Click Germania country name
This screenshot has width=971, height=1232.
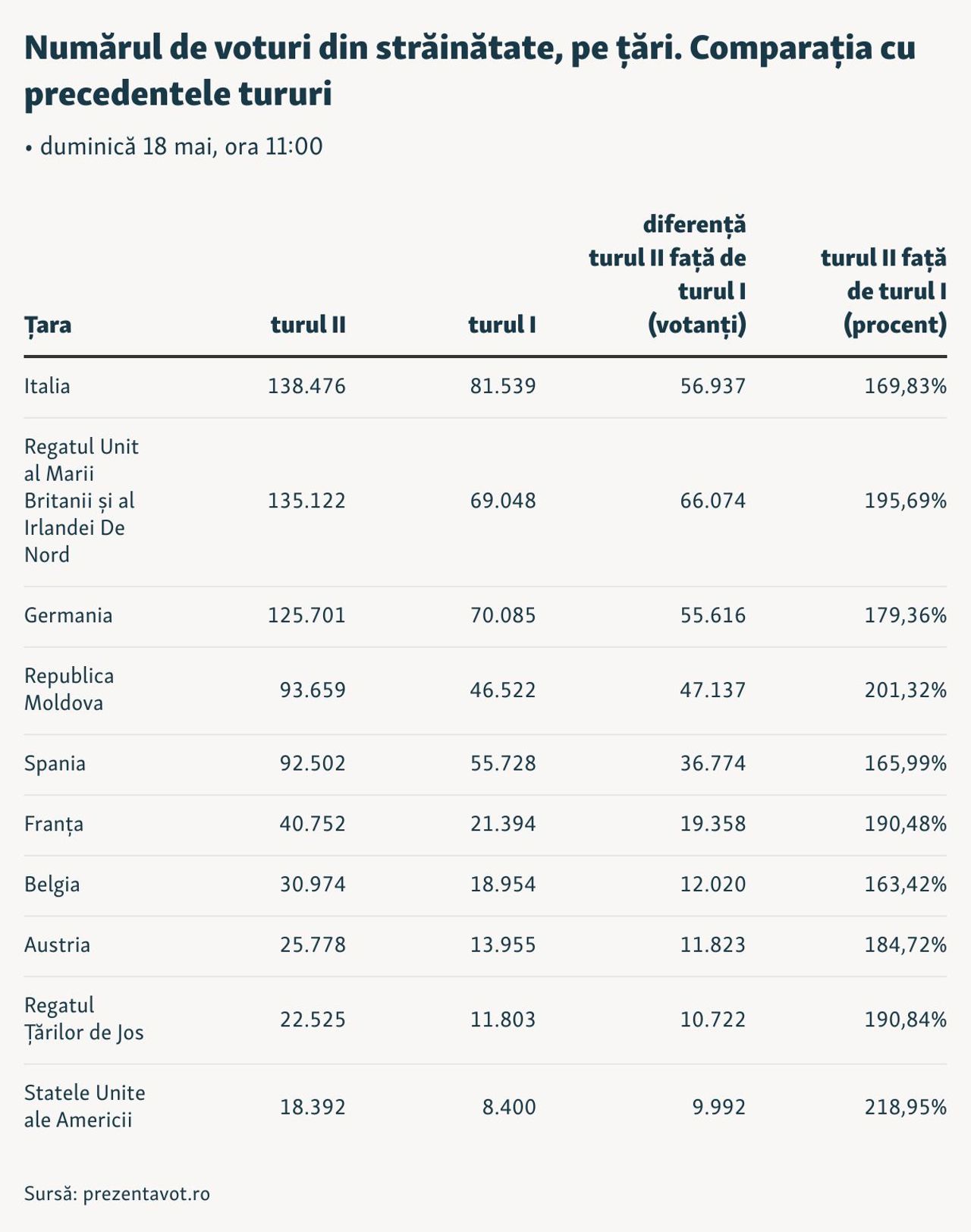(x=68, y=615)
